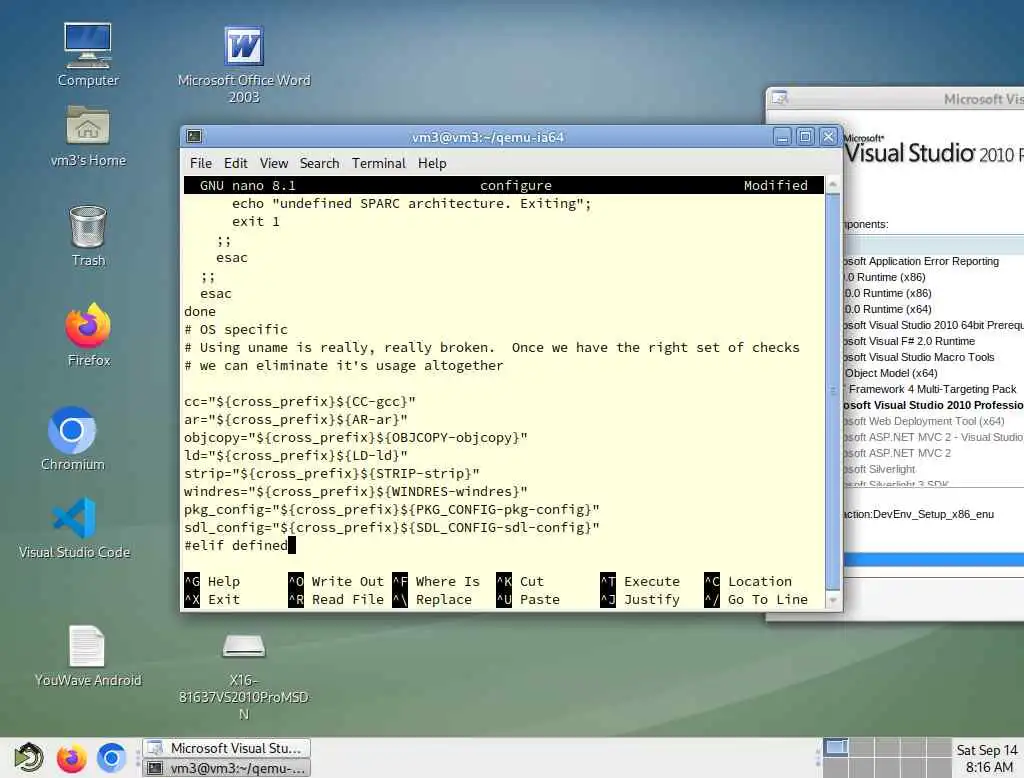
Task: Click the line starting 'windres=' in nano
Action: click(356, 491)
